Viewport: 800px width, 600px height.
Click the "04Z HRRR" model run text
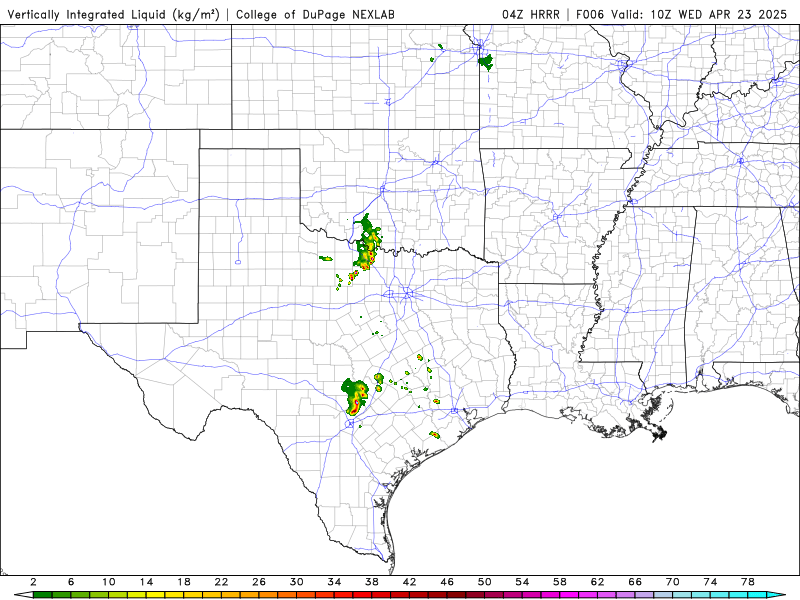point(531,15)
